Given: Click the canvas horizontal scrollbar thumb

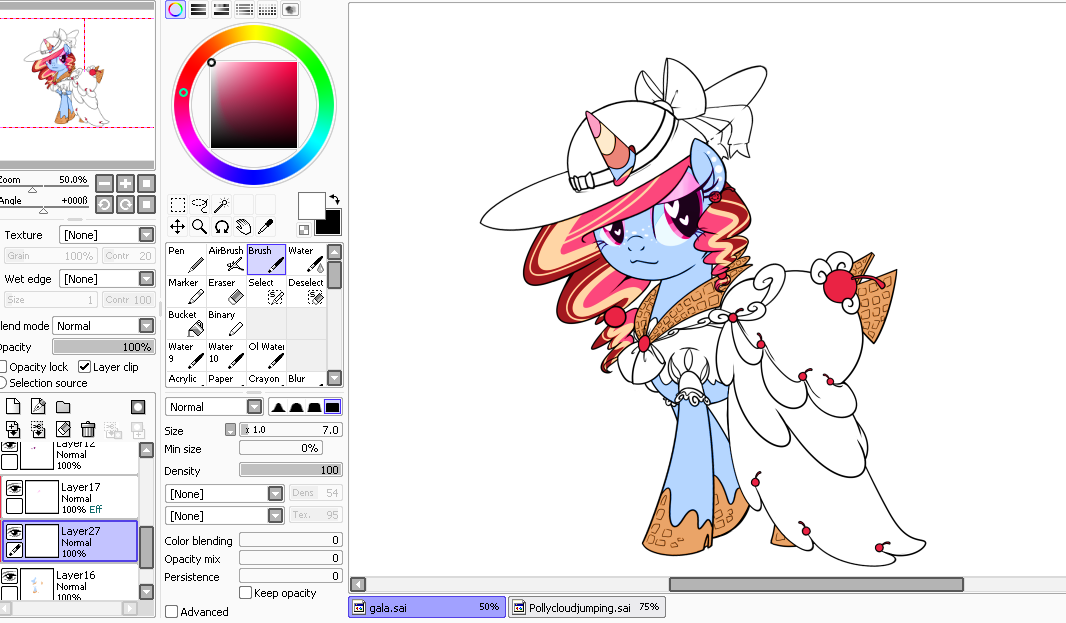Looking at the screenshot, I should (x=816, y=584).
